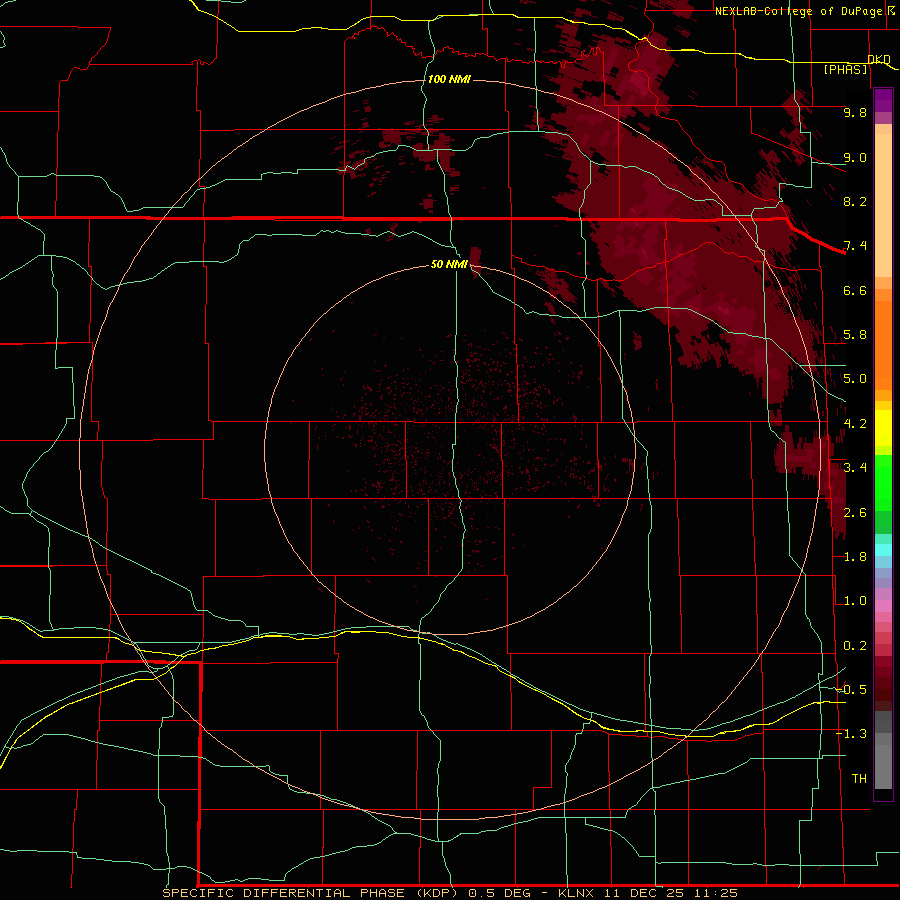Image resolution: width=900 pixels, height=900 pixels.
Task: Click the 5.8 value on color scale
Action: [855, 335]
